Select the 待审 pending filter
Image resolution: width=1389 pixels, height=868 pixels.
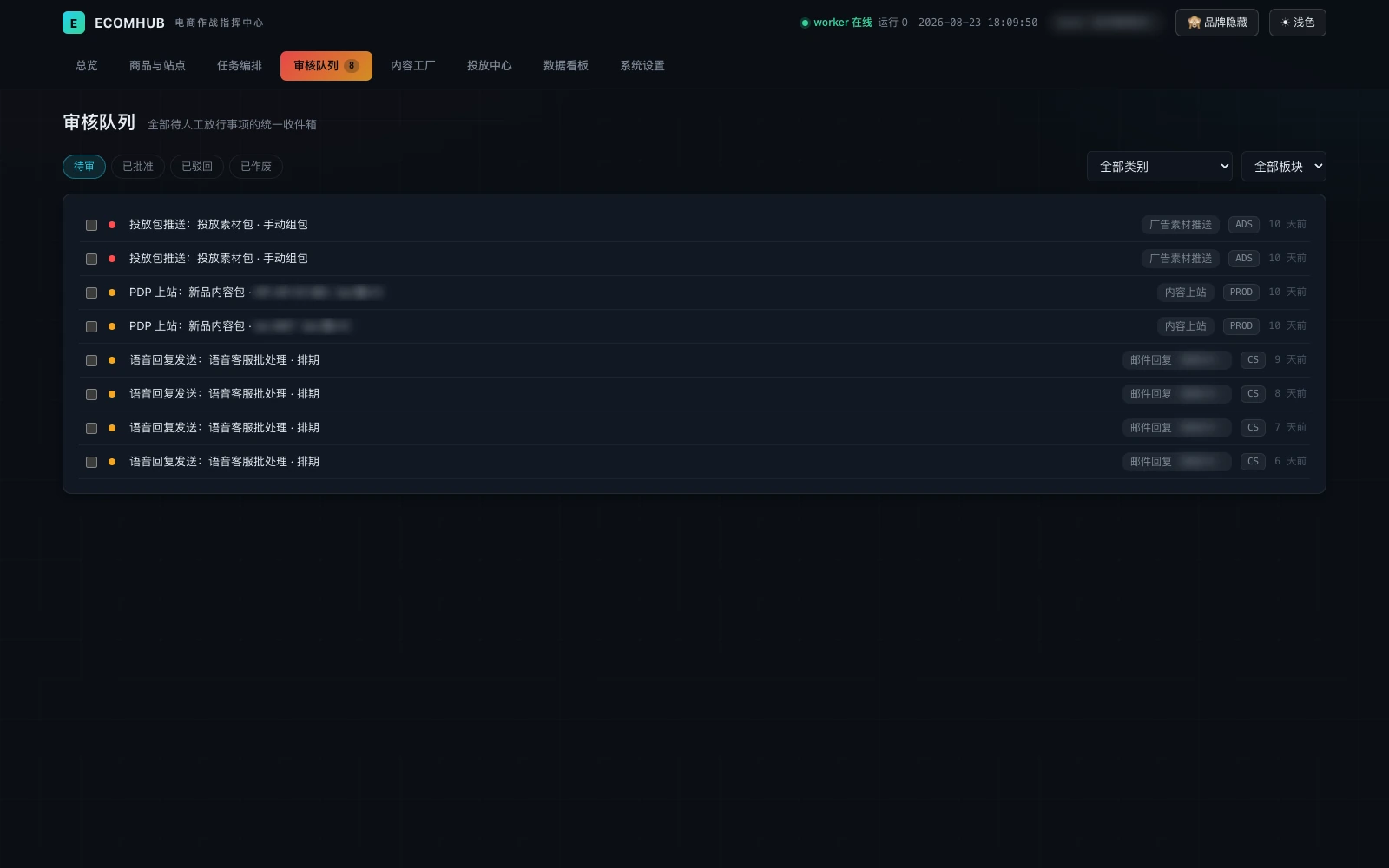[x=84, y=167]
